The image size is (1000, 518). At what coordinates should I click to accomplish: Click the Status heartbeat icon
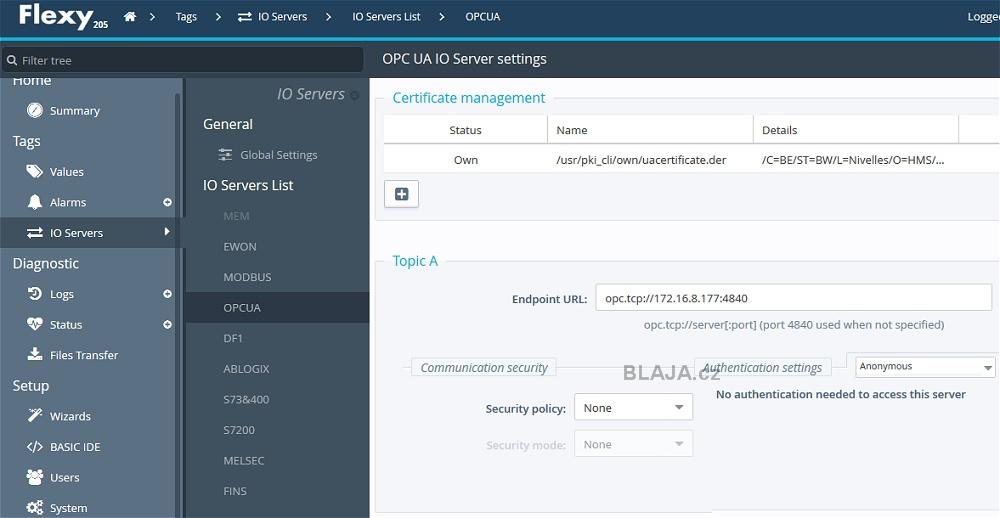point(34,324)
